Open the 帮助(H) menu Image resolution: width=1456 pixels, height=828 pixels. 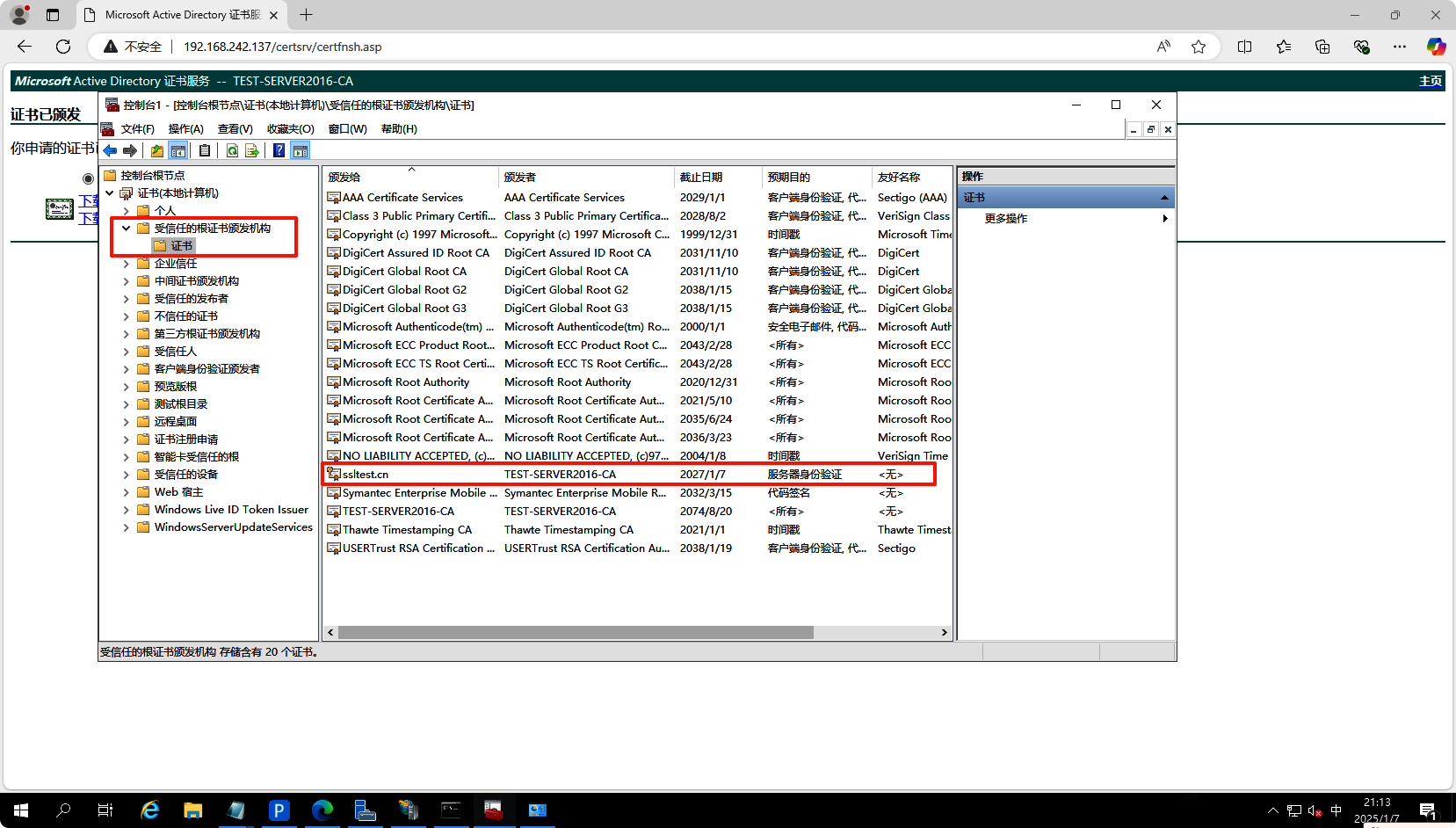399,129
